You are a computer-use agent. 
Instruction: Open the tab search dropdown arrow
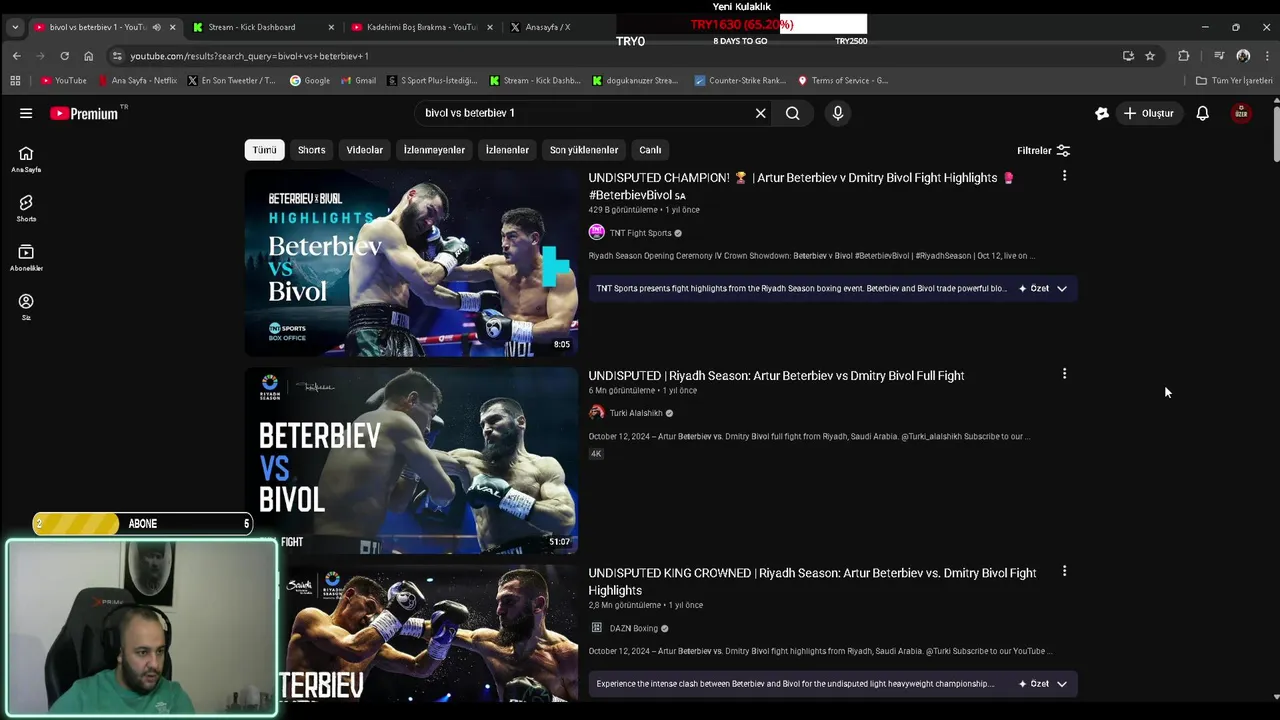(15, 27)
